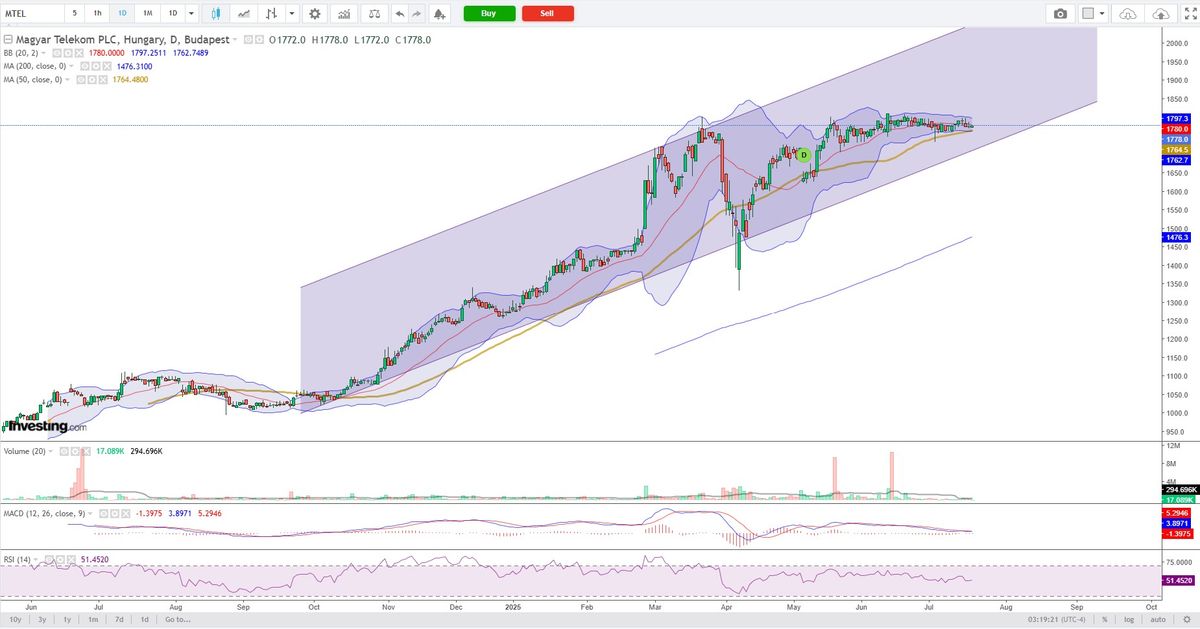Undo the last chart action
The image size is (1200, 629).
click(400, 14)
